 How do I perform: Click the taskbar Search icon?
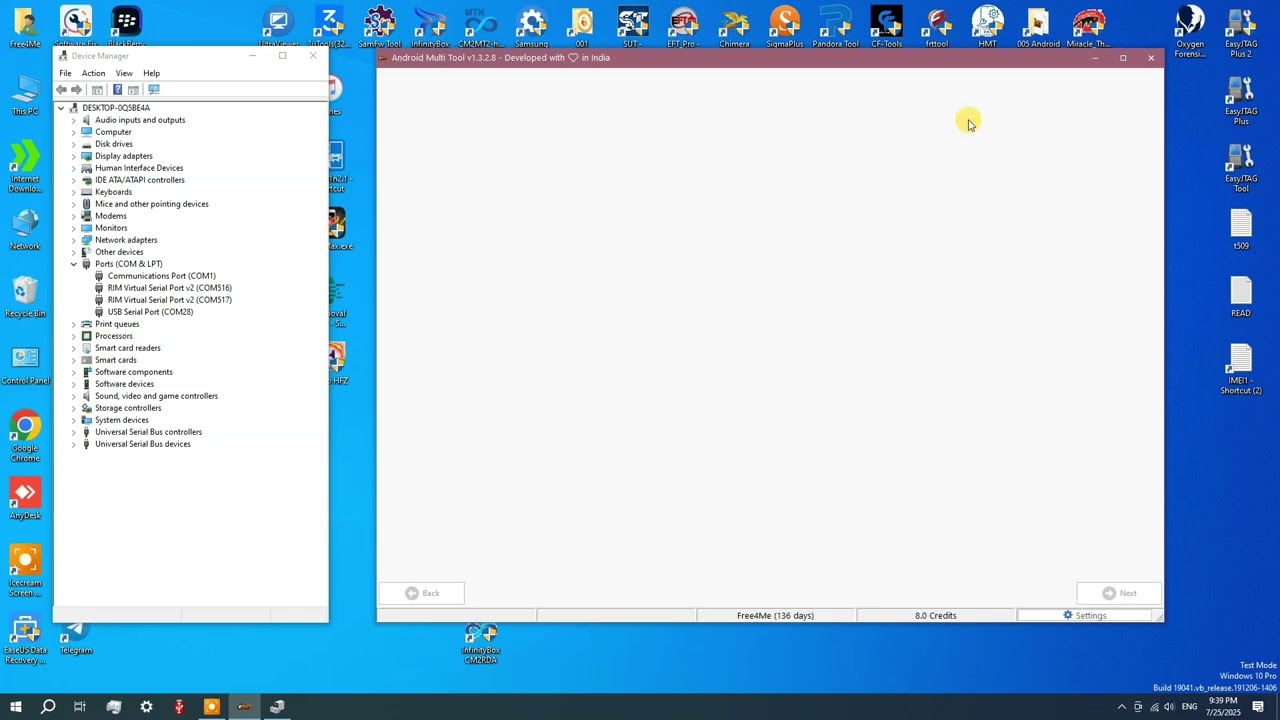point(47,707)
